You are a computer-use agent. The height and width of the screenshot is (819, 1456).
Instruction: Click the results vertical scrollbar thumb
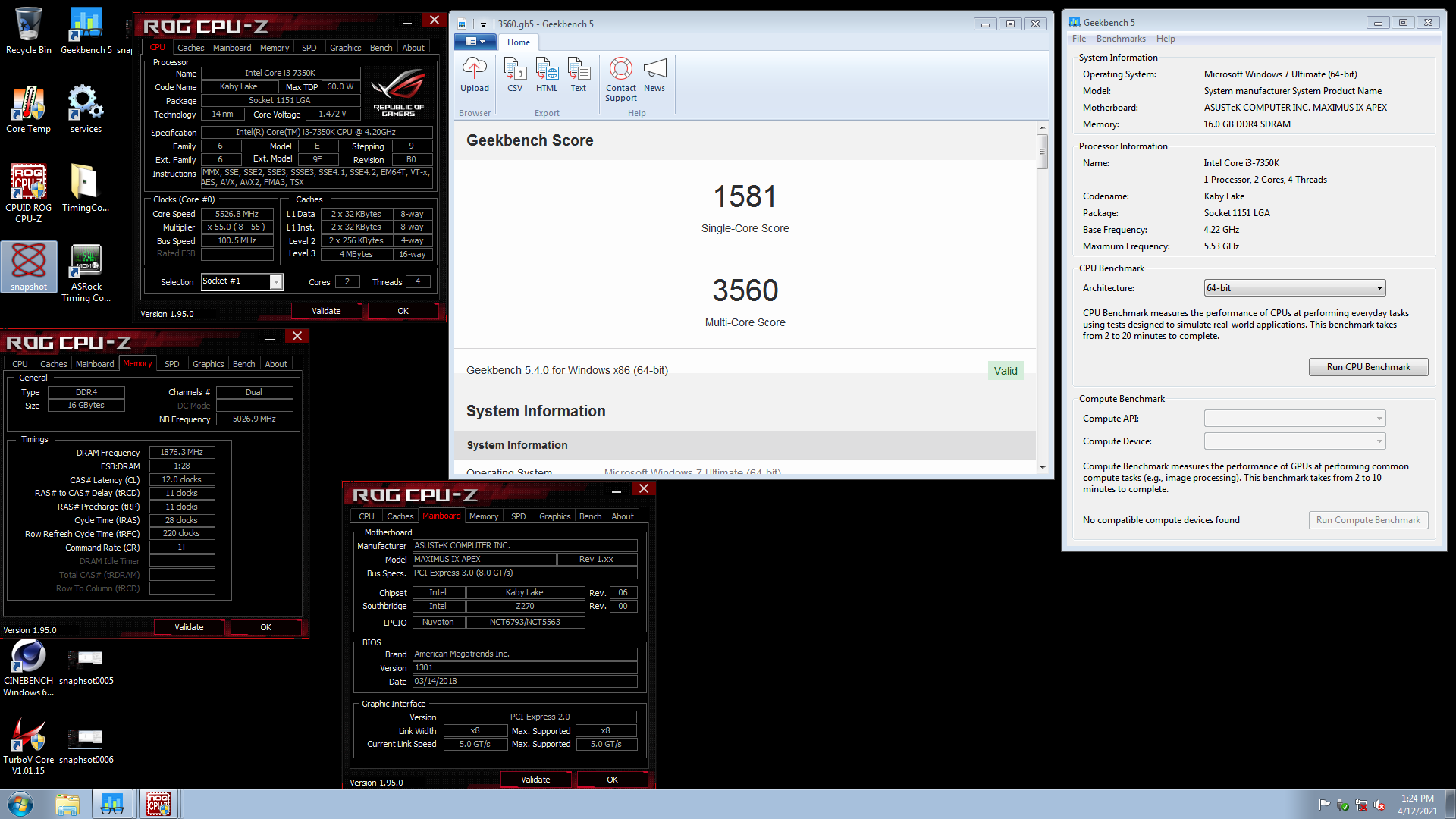pos(1043,151)
